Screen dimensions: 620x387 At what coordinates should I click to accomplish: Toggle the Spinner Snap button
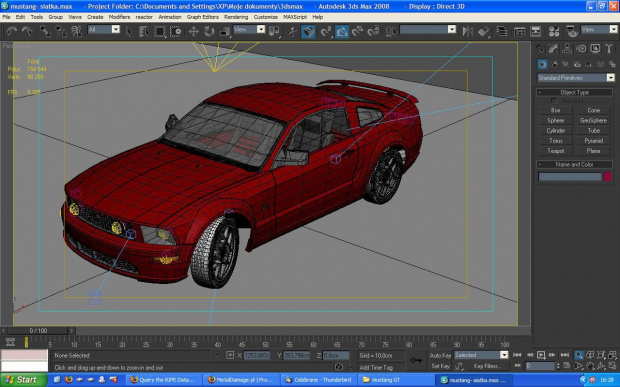coord(374,31)
